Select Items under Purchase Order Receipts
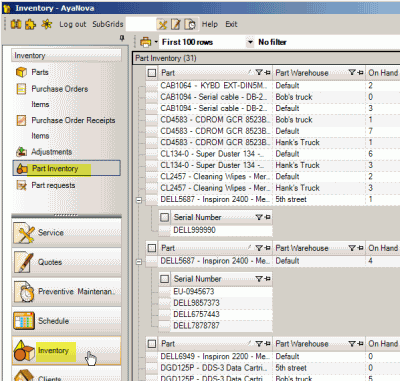The width and height of the screenshot is (400, 381). (40, 136)
